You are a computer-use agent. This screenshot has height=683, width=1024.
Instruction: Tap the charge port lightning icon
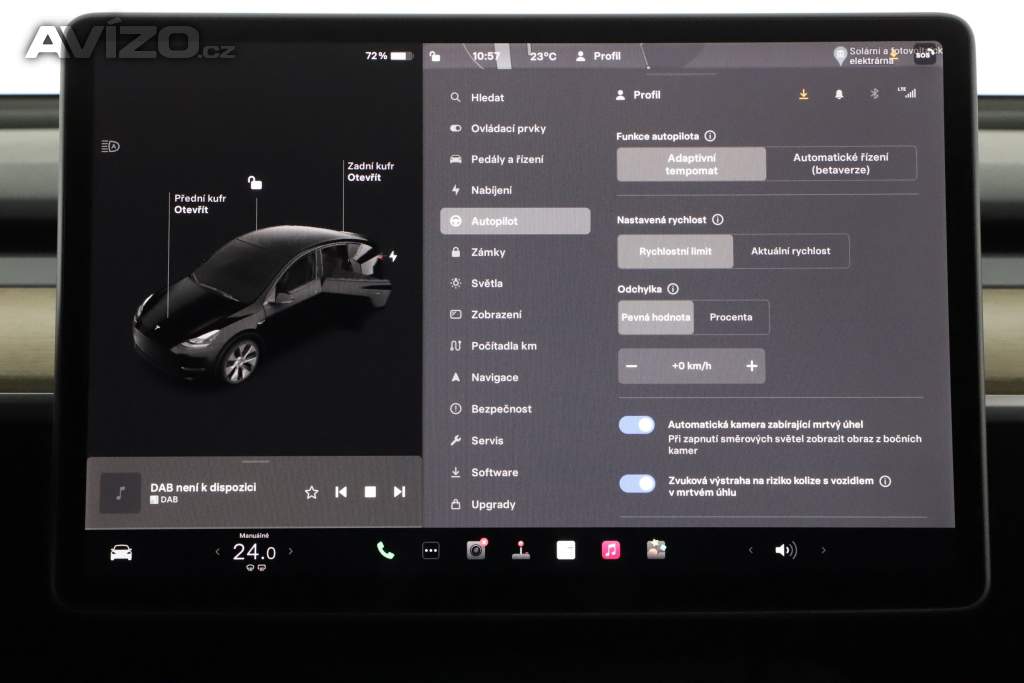(x=393, y=256)
